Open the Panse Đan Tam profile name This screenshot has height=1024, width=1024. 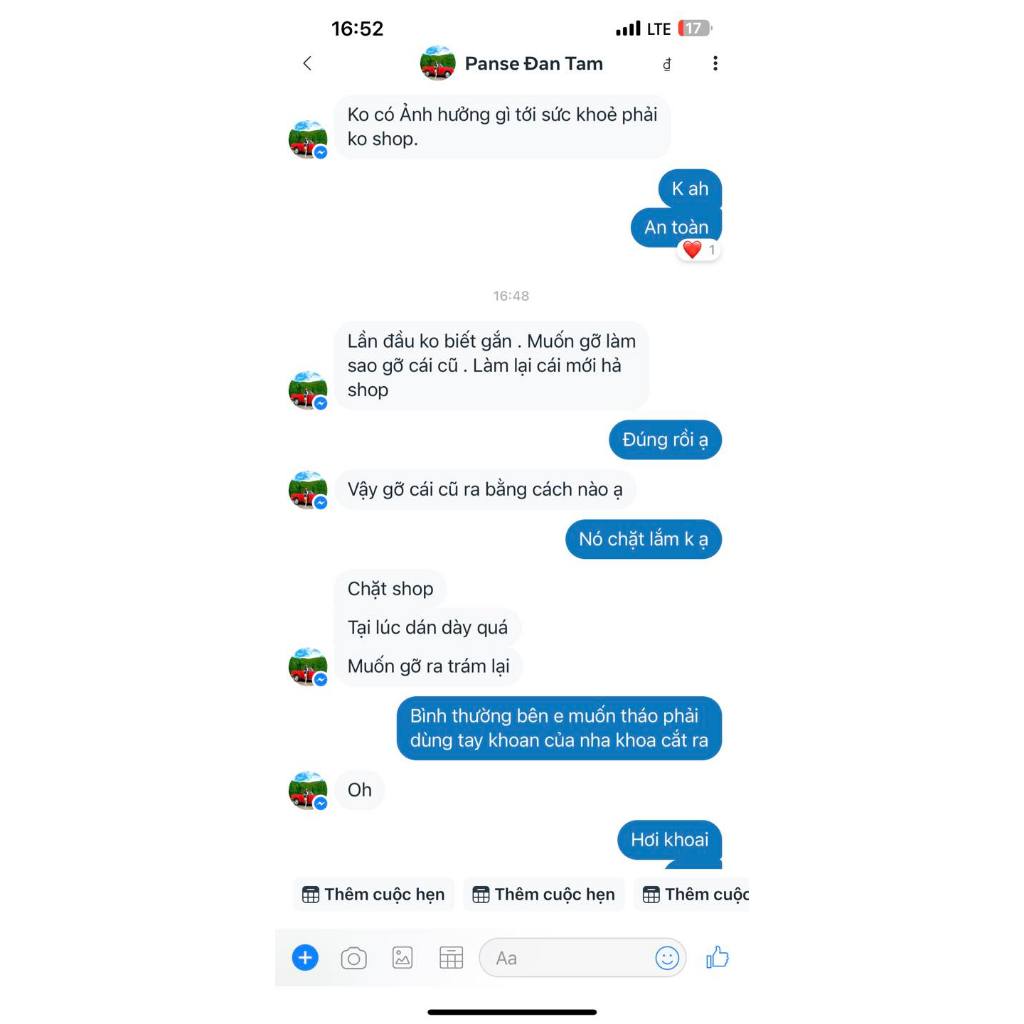coord(534,64)
